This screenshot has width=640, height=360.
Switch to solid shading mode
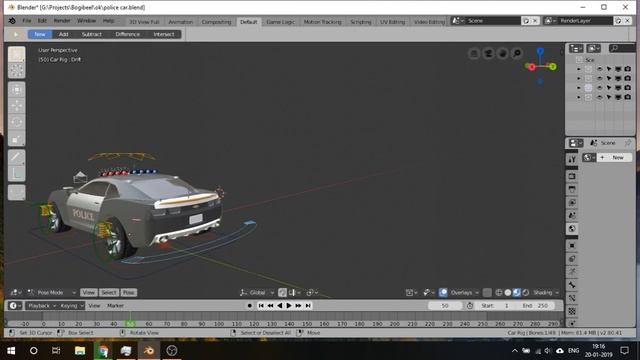[x=508, y=293]
